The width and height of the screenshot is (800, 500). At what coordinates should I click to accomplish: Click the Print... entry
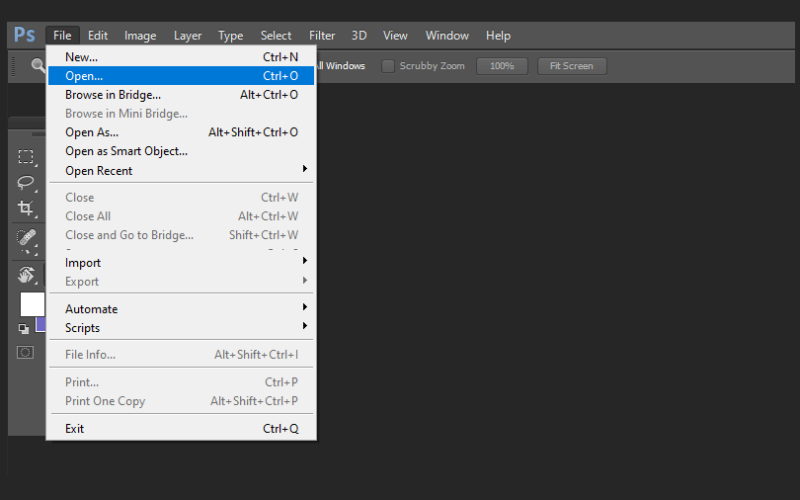pyautogui.click(x=181, y=382)
